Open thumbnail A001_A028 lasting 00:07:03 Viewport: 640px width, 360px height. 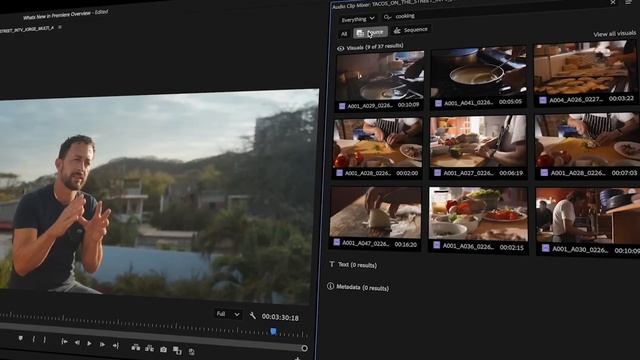[x=587, y=147]
